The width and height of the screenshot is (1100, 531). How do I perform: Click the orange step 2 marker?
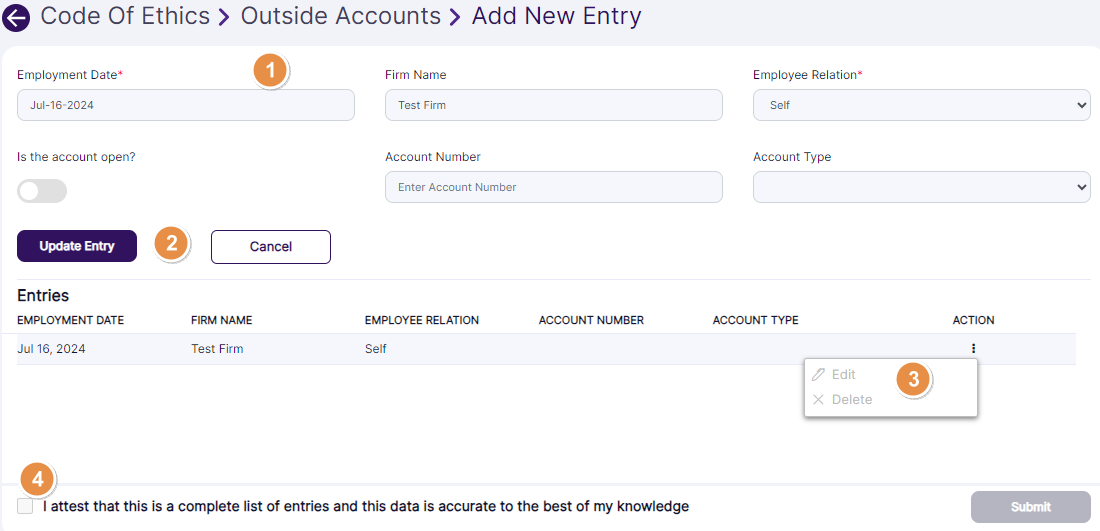pyautogui.click(x=171, y=244)
